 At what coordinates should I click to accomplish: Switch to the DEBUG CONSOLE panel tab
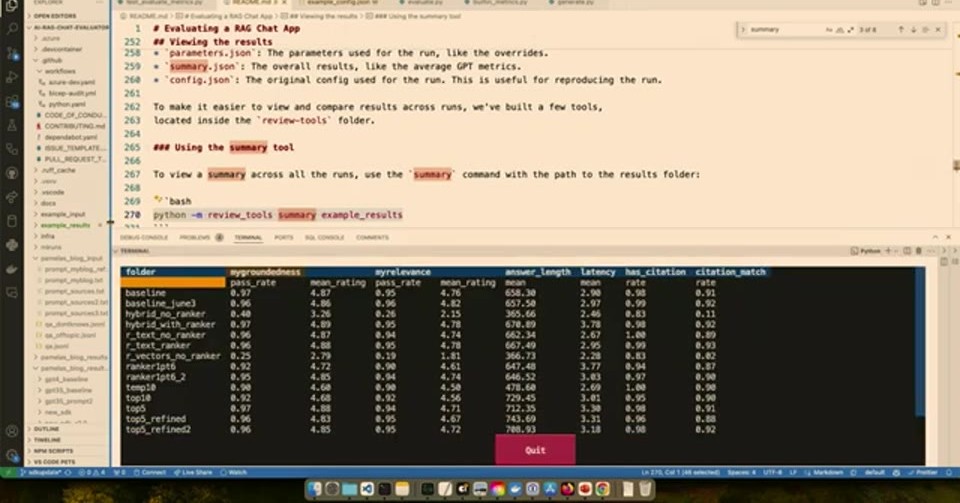pos(144,237)
